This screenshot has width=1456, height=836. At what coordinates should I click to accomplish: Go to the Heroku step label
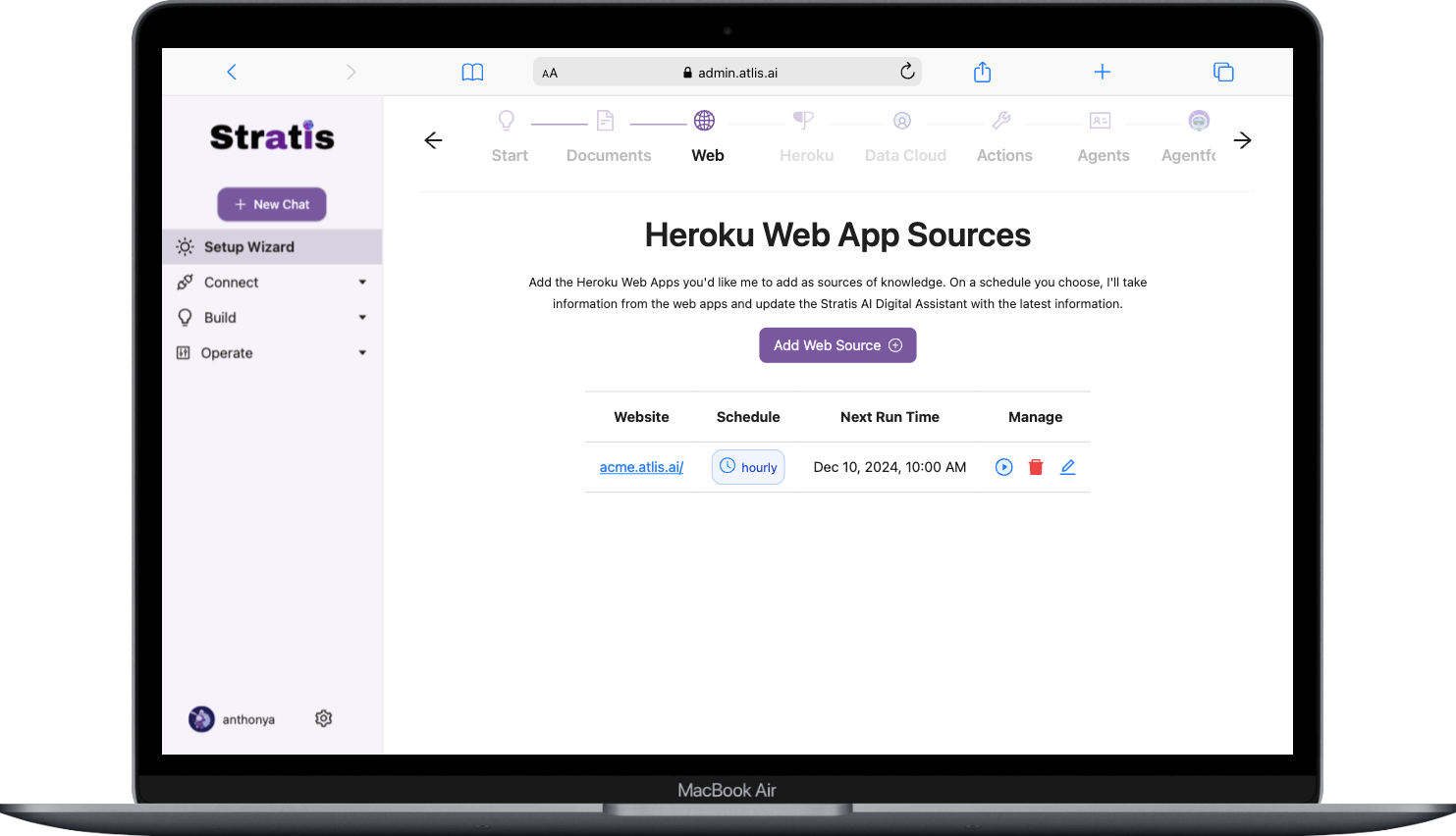807,155
